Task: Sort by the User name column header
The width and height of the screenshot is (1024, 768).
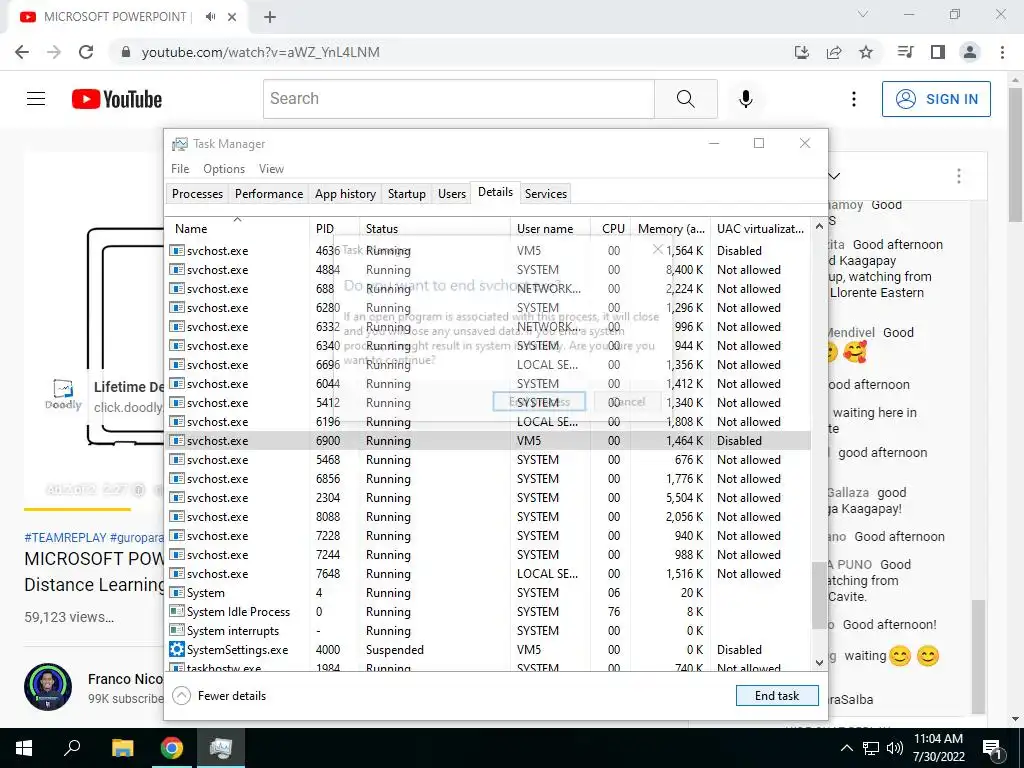Action: (551, 229)
